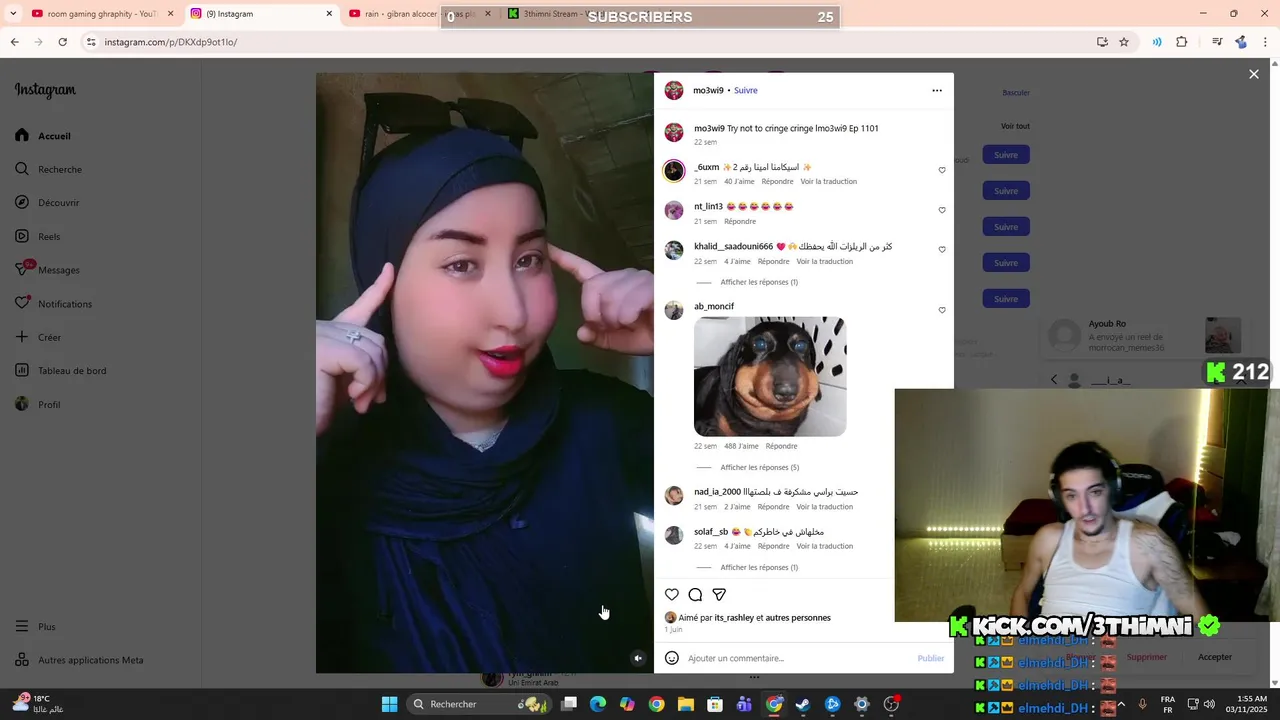The height and width of the screenshot is (720, 1280).
Task: Reload the Instagram page
Action: tap(62, 42)
